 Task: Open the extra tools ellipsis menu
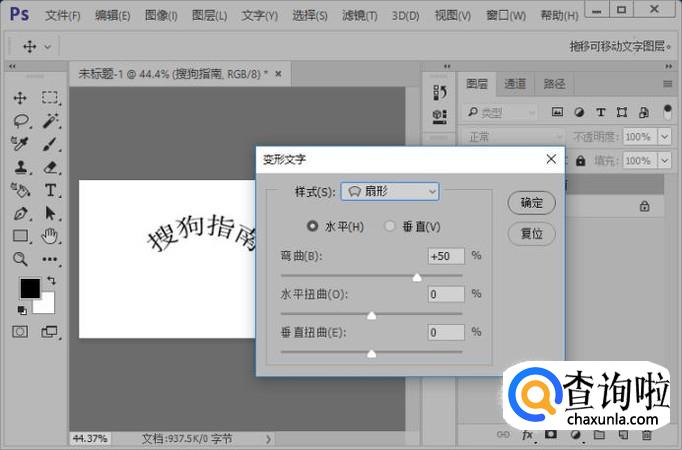click(x=50, y=260)
